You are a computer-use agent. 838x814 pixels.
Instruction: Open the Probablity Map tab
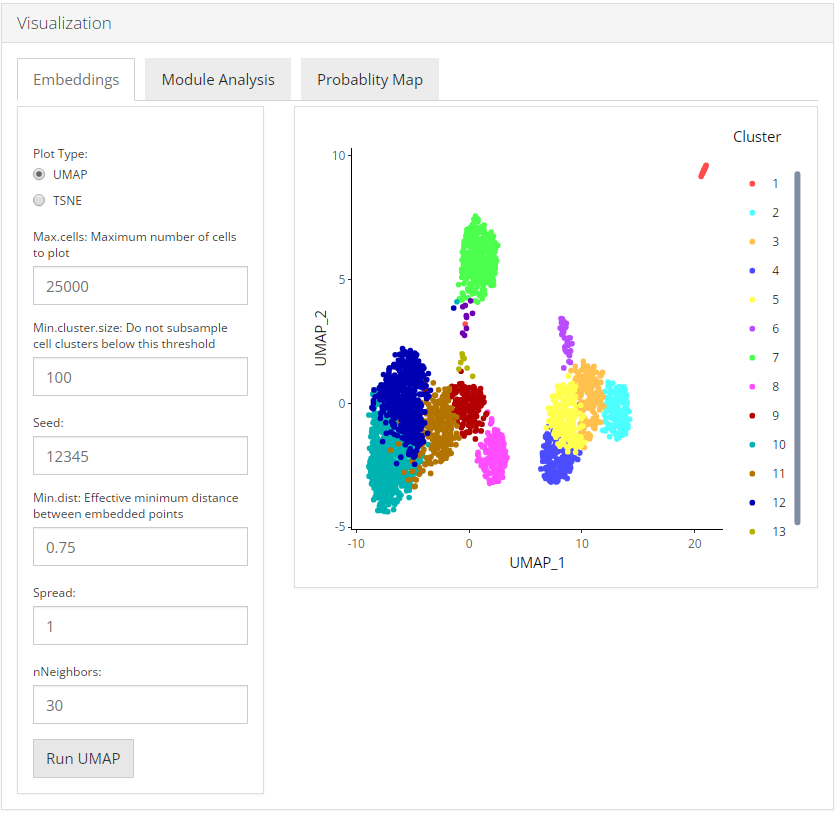point(369,80)
